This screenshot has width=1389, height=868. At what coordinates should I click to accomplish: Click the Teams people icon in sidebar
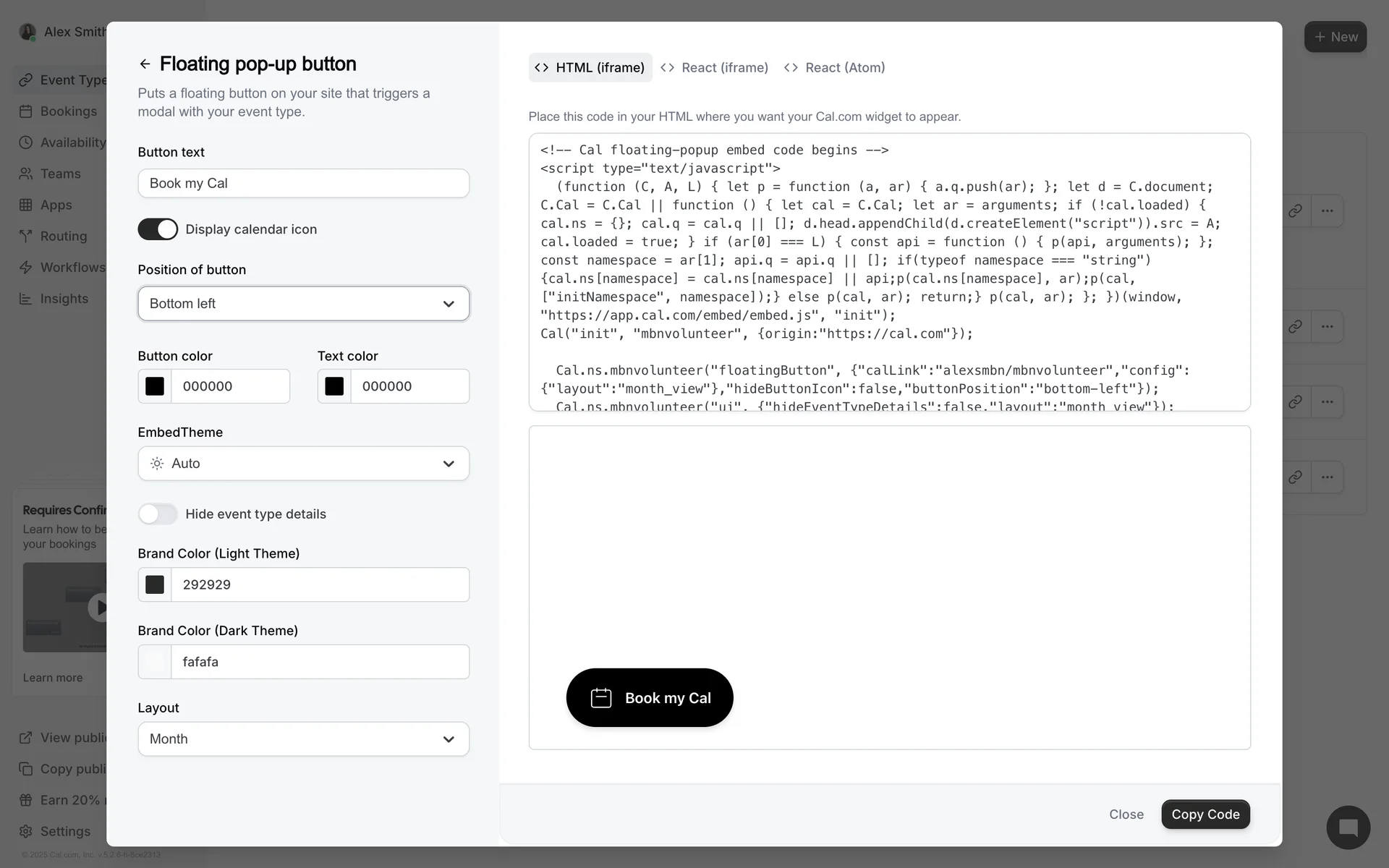tap(26, 174)
